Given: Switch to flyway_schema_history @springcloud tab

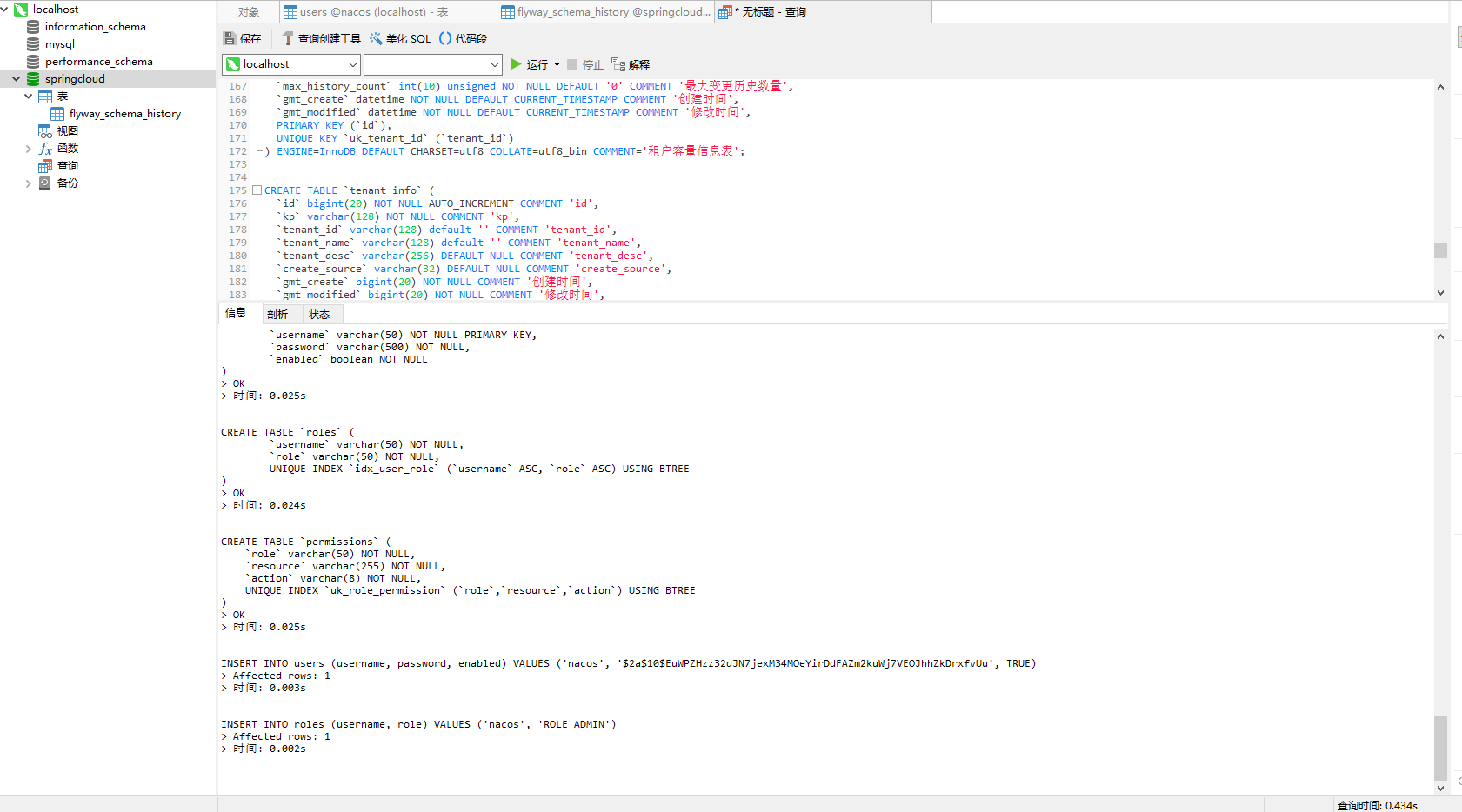Looking at the screenshot, I should click(x=605, y=12).
